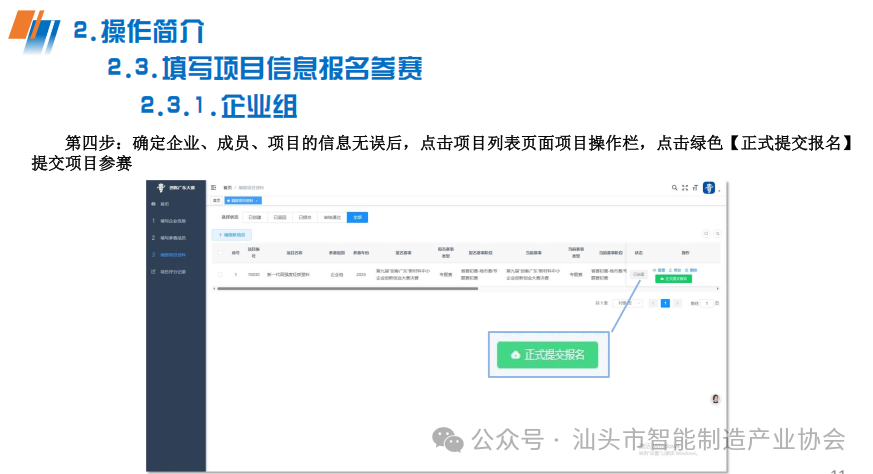Tick the table header select-all checkbox
Screen dimensions: 873x474
pyautogui.click(x=220, y=253)
